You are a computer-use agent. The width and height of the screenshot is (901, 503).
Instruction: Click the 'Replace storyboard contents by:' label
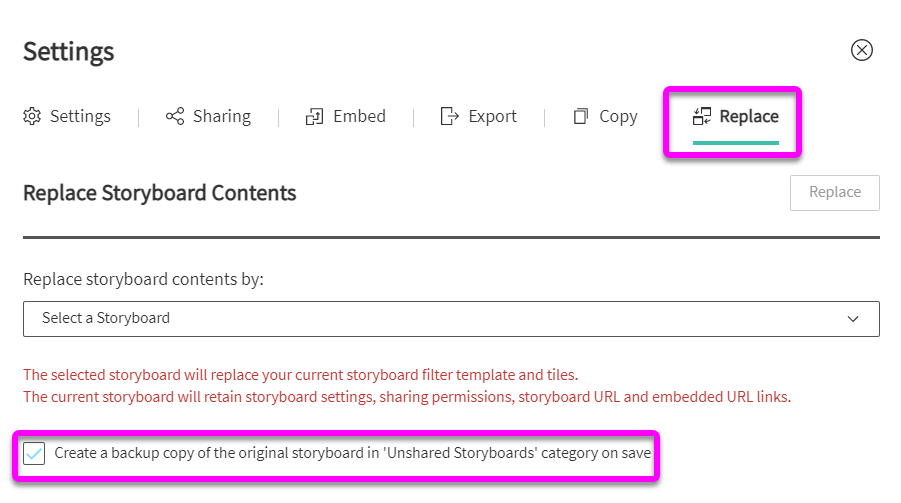pyautogui.click(x=143, y=279)
